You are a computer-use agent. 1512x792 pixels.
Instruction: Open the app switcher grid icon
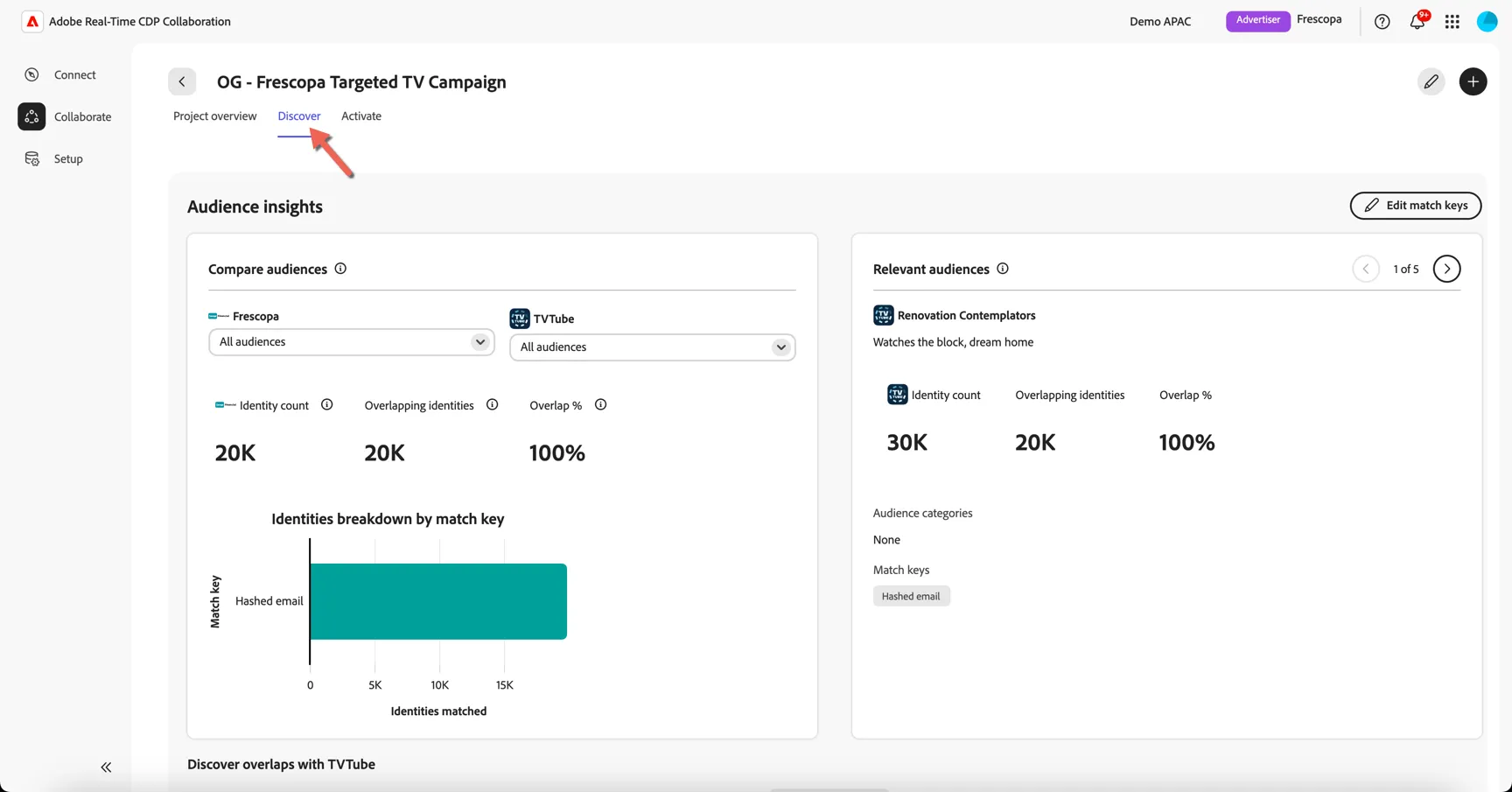coord(1452,22)
